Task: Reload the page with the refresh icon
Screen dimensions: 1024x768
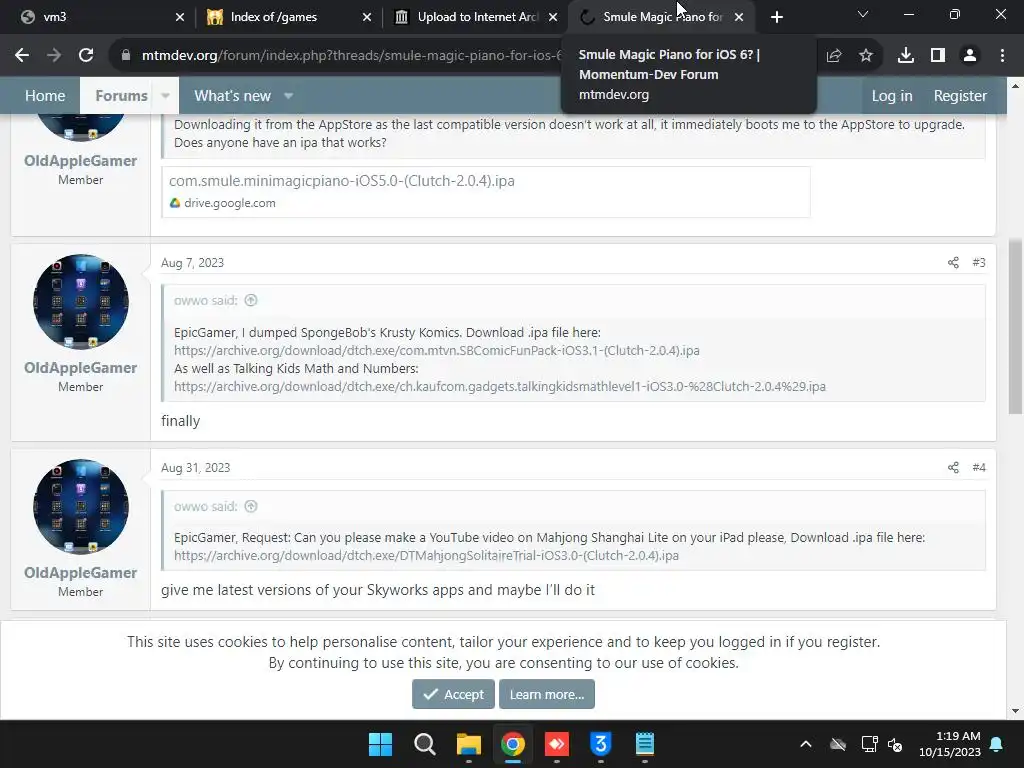Action: pyautogui.click(x=86, y=56)
